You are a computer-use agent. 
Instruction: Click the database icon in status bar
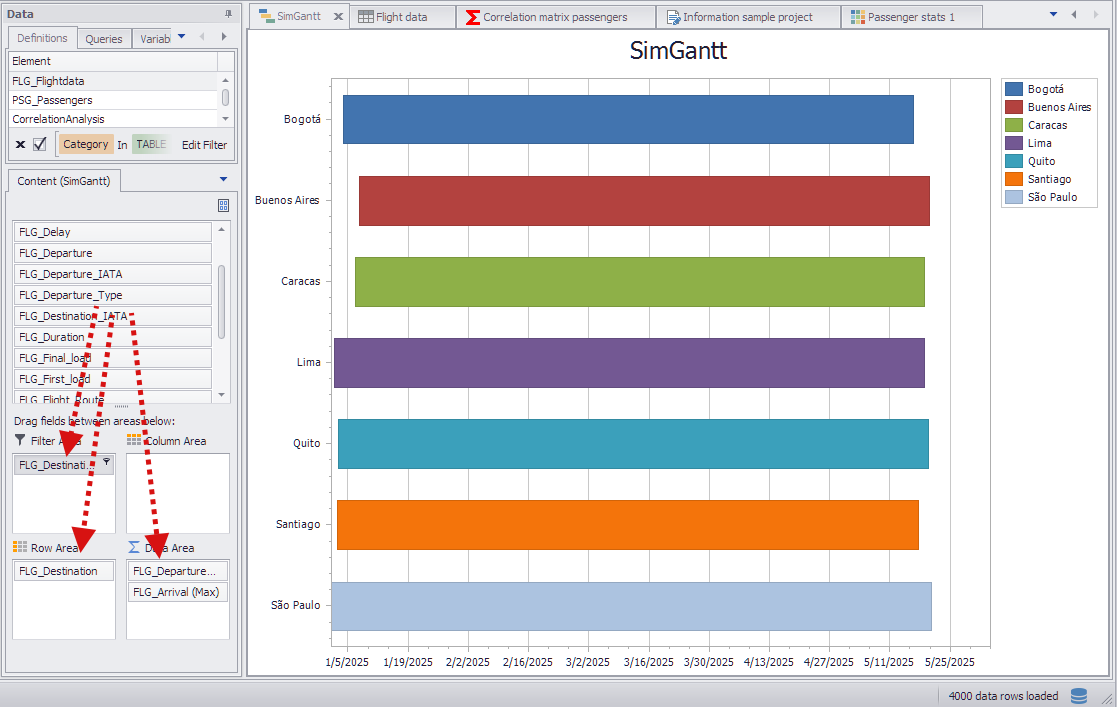click(x=1079, y=696)
